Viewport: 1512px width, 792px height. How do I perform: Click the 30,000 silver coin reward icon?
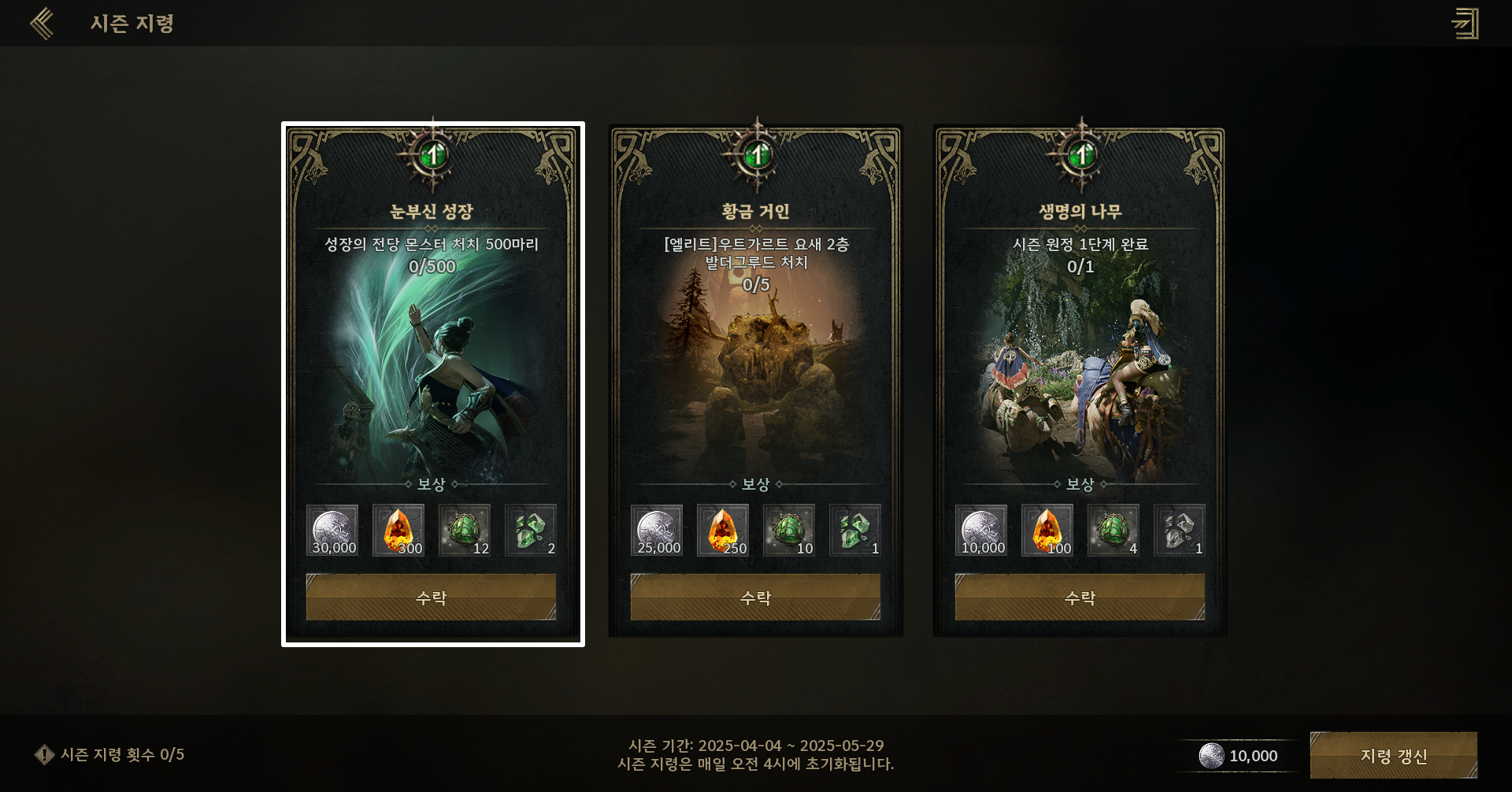click(332, 530)
